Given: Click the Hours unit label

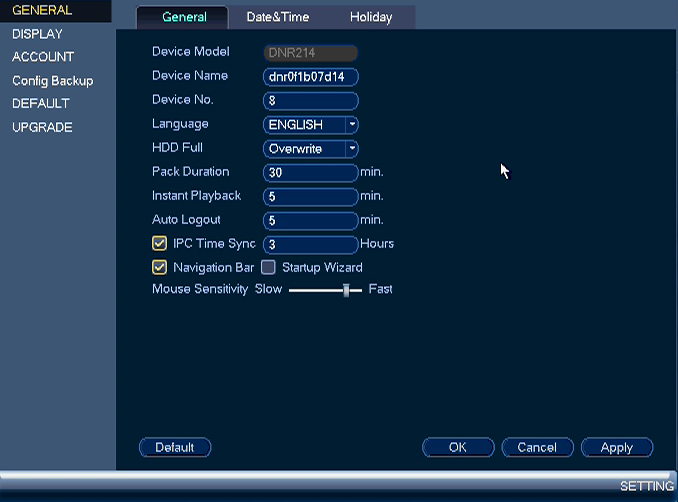Looking at the screenshot, I should pos(377,243).
